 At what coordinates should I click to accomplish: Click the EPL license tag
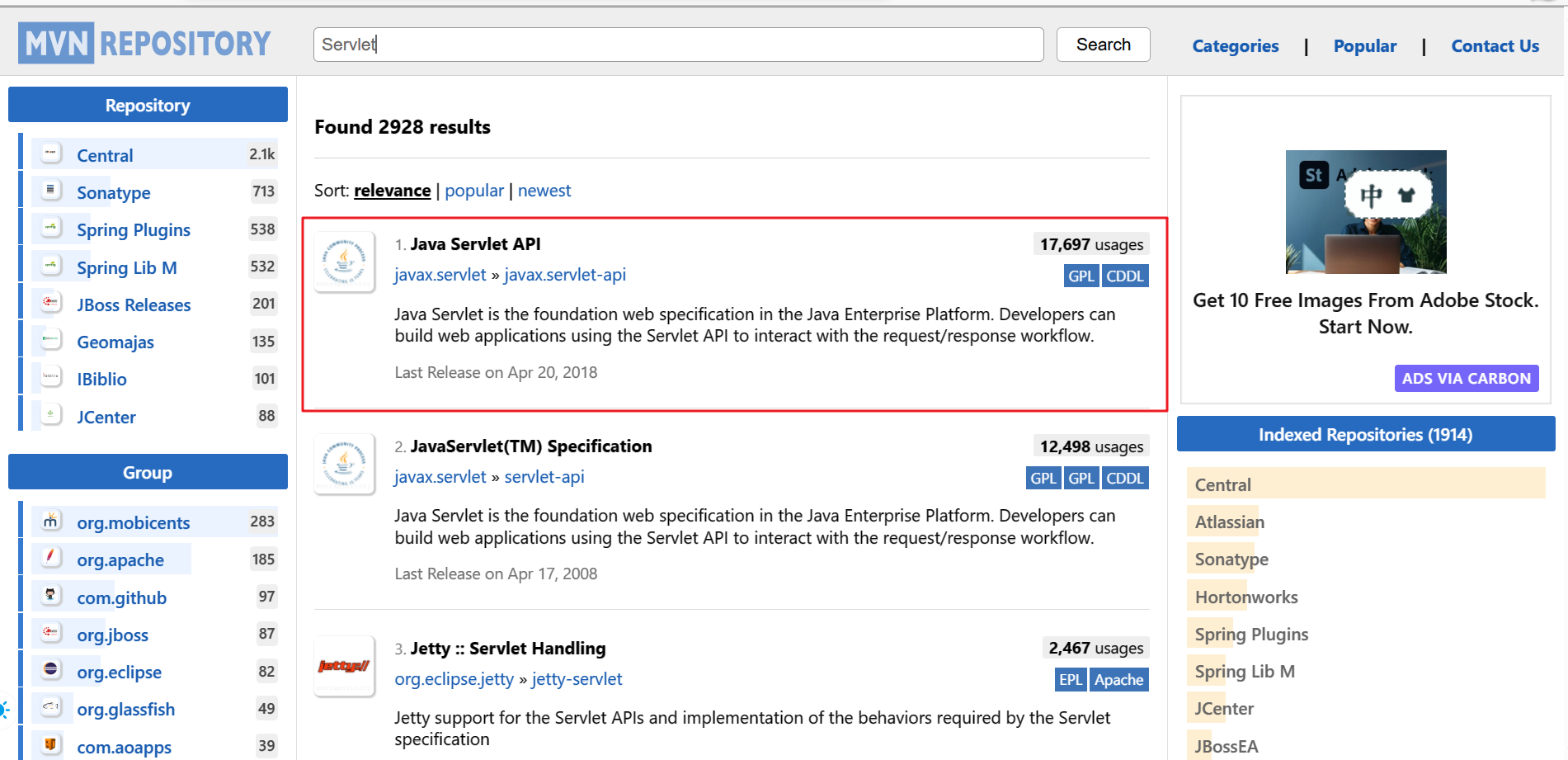(x=1071, y=680)
